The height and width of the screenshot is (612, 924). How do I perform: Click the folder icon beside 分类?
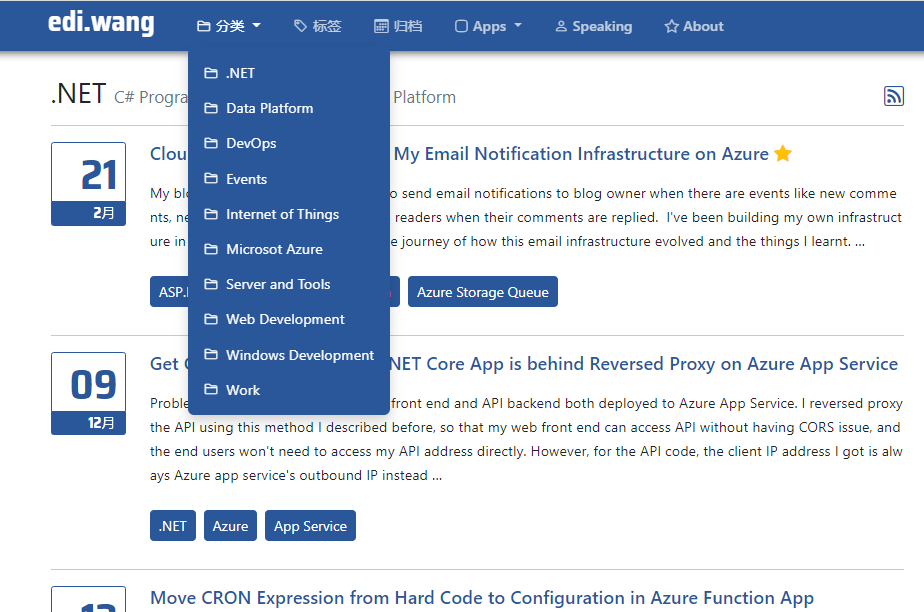tap(203, 27)
